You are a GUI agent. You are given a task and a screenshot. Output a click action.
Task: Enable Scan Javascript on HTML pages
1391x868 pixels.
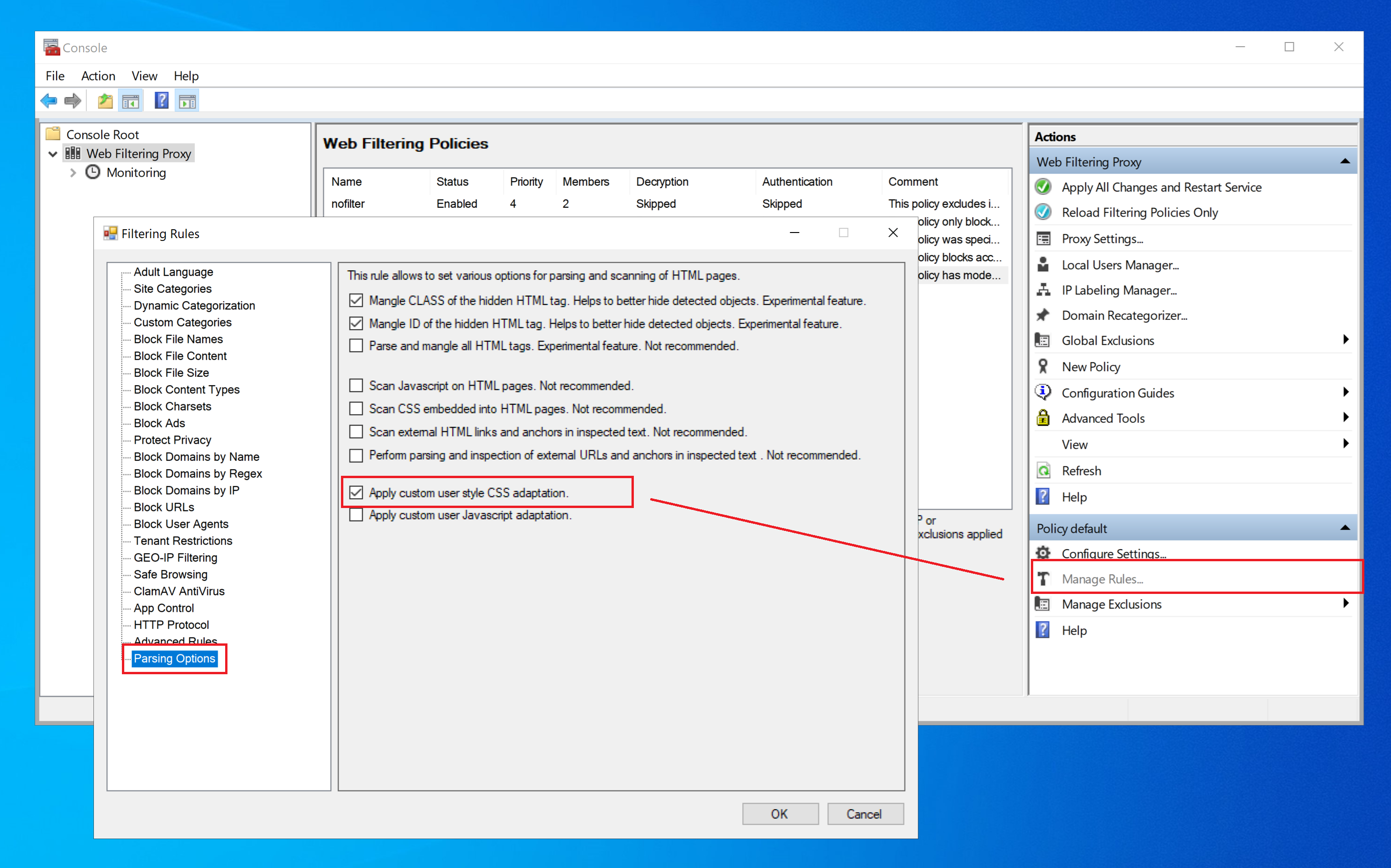(356, 386)
